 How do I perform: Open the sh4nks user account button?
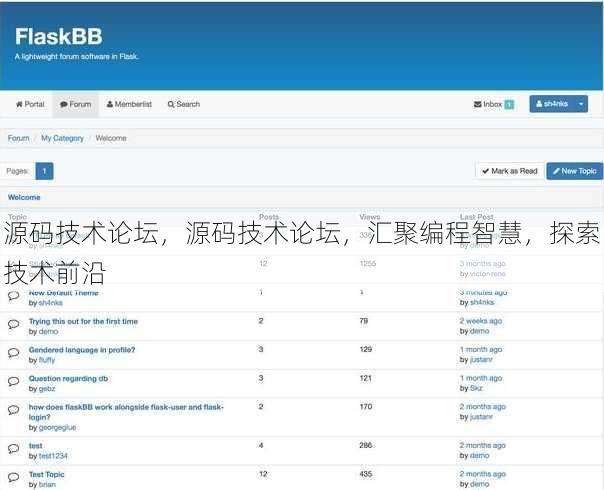(552, 104)
